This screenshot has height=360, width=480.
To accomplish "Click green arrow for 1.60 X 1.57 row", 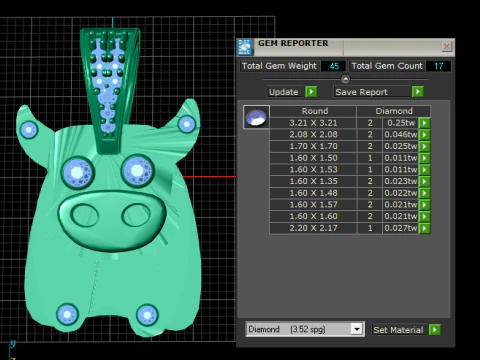I will 424,205.
